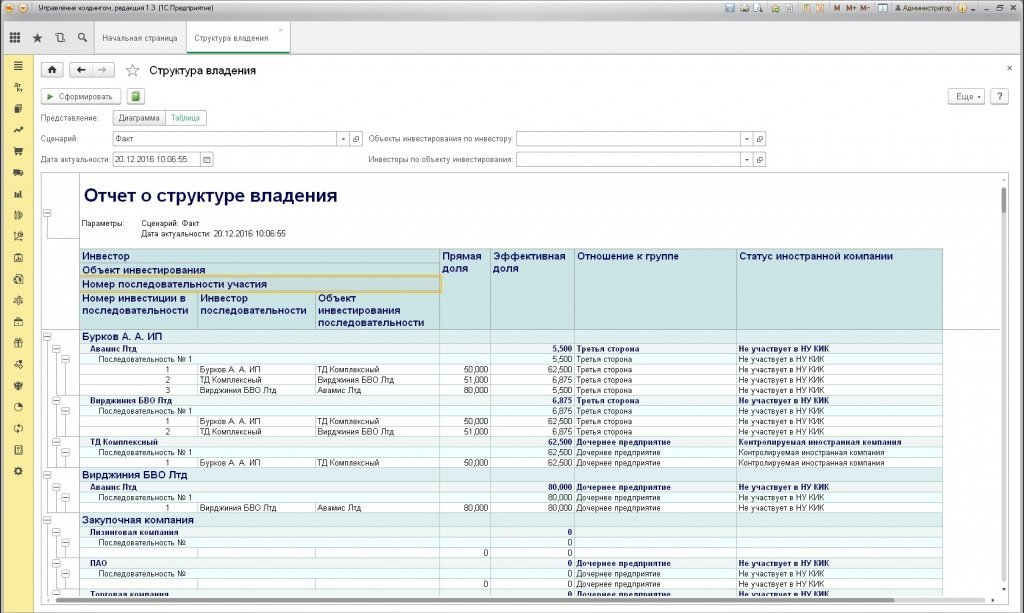Viewport: 1024px width, 613px height.
Task: Open search with the magnifier icon
Action: [82, 38]
